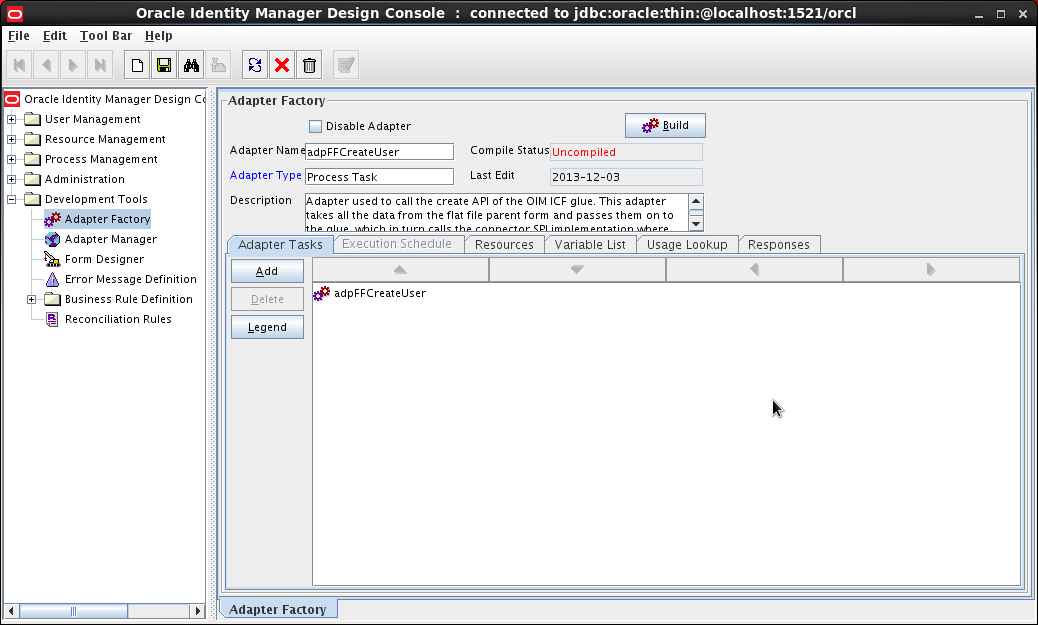Screen dimensions: 1038x625
Task: Click the Adapter Name input field
Action: coord(379,152)
